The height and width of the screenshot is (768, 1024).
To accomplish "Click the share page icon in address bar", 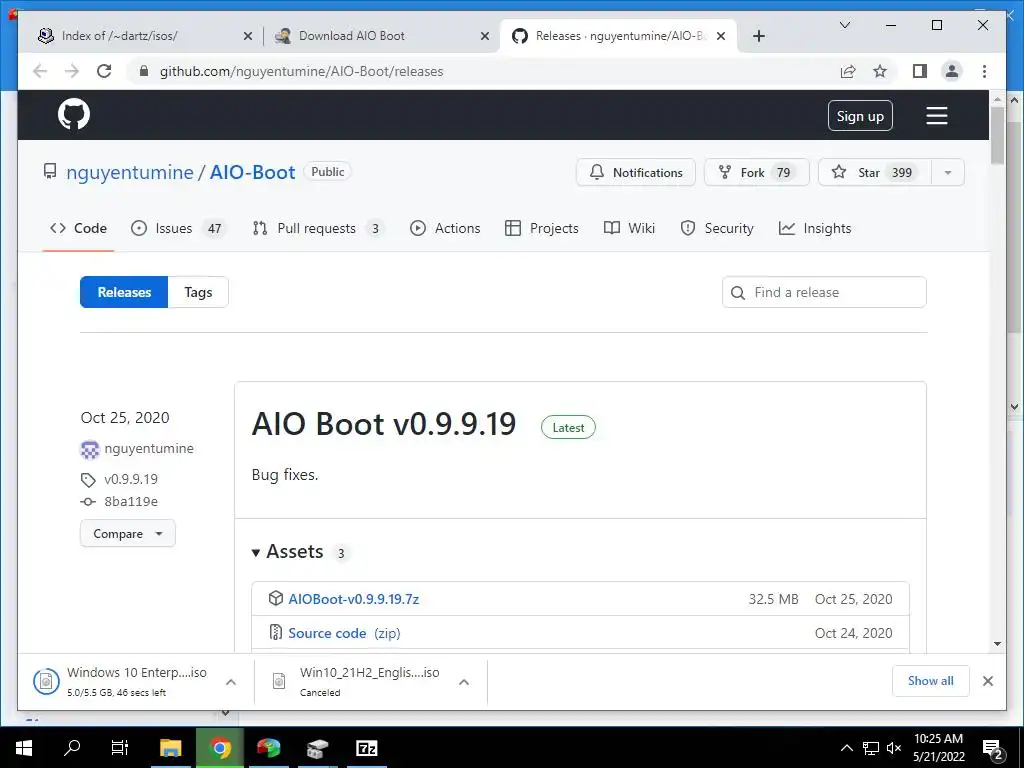I will pyautogui.click(x=848, y=71).
